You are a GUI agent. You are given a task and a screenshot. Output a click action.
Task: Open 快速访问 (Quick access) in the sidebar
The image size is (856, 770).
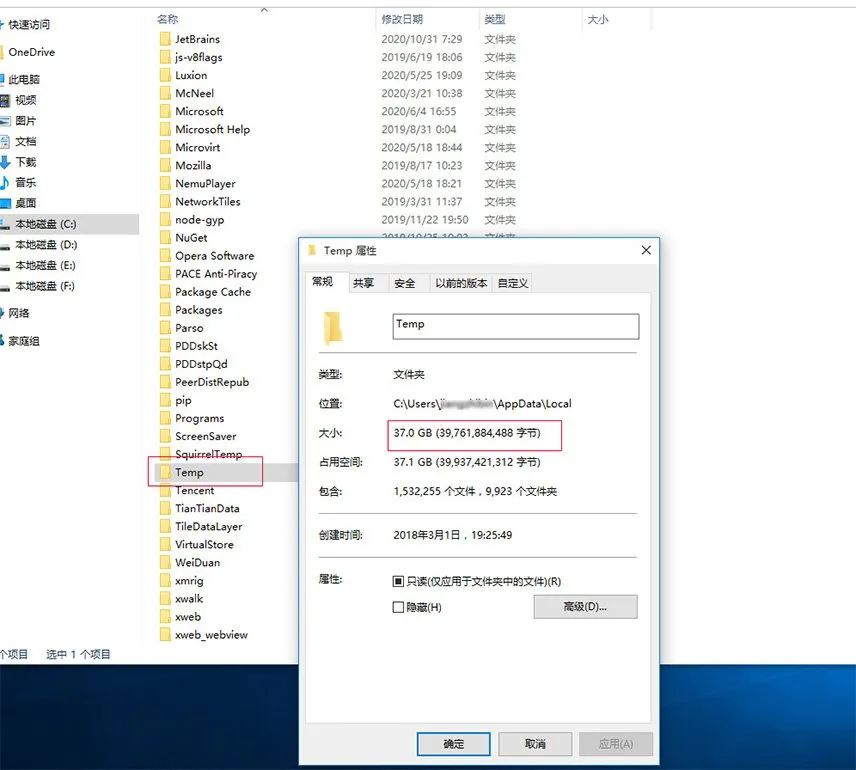(28, 25)
